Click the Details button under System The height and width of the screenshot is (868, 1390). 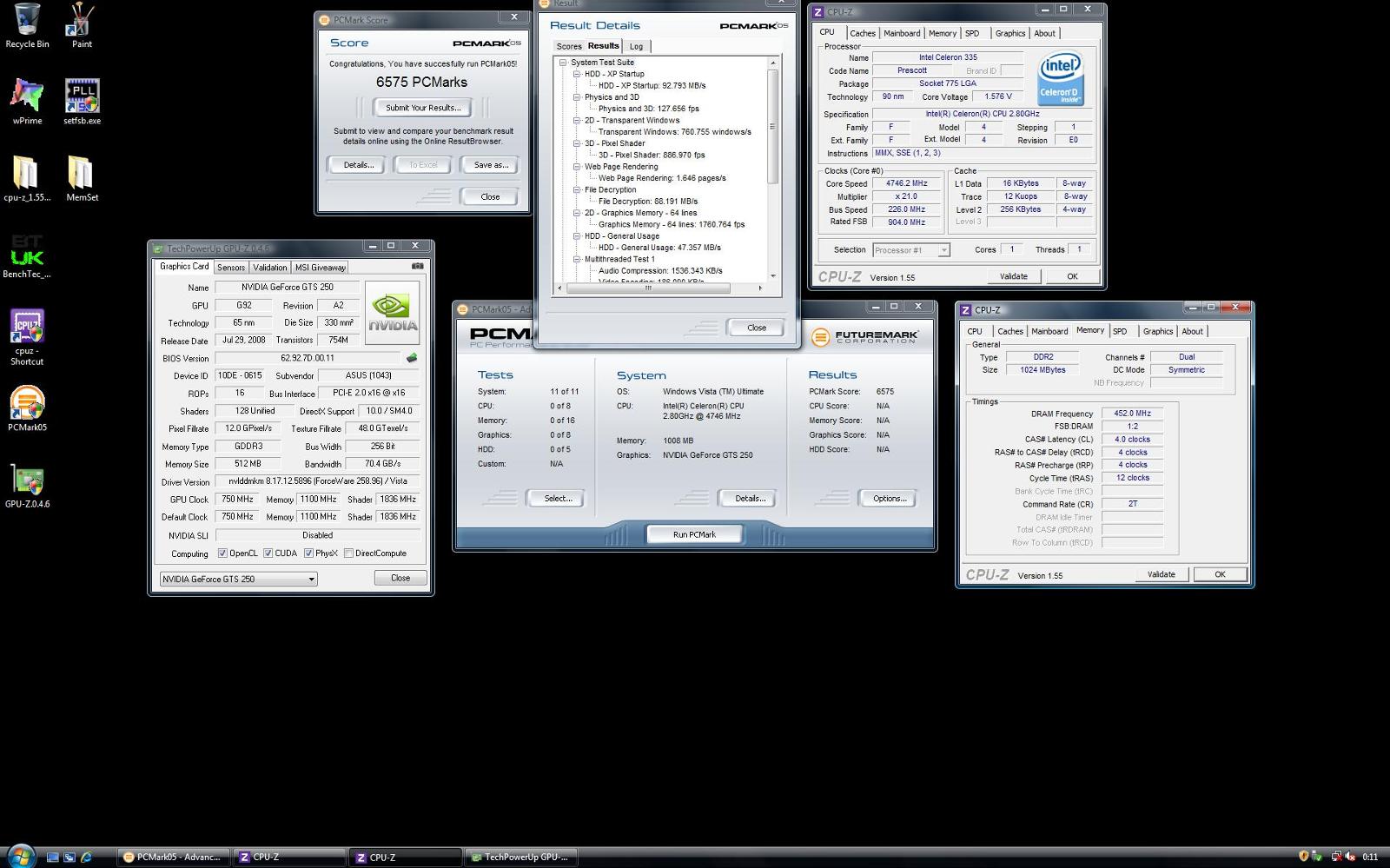click(x=750, y=499)
